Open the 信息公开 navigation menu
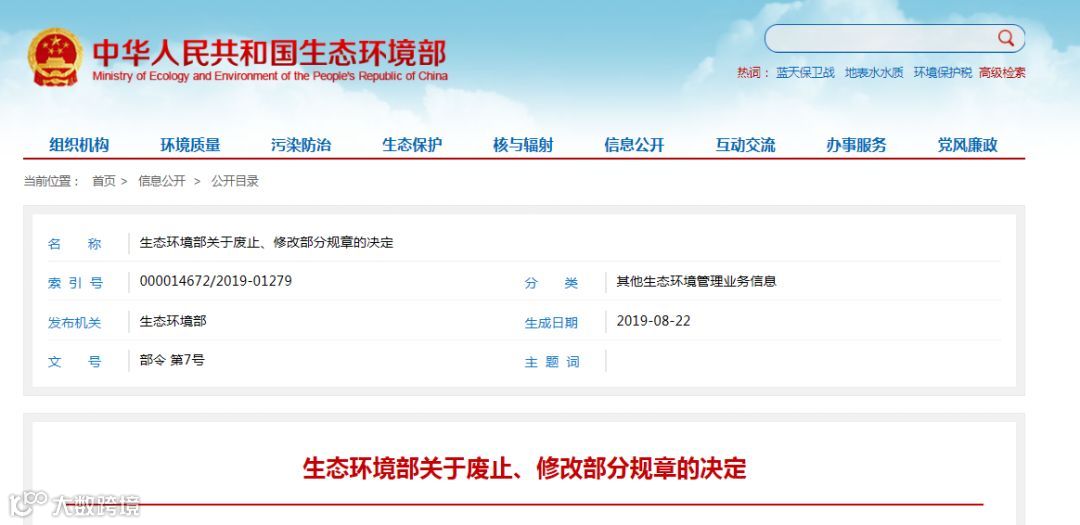Image resolution: width=1080 pixels, height=525 pixels. click(634, 145)
